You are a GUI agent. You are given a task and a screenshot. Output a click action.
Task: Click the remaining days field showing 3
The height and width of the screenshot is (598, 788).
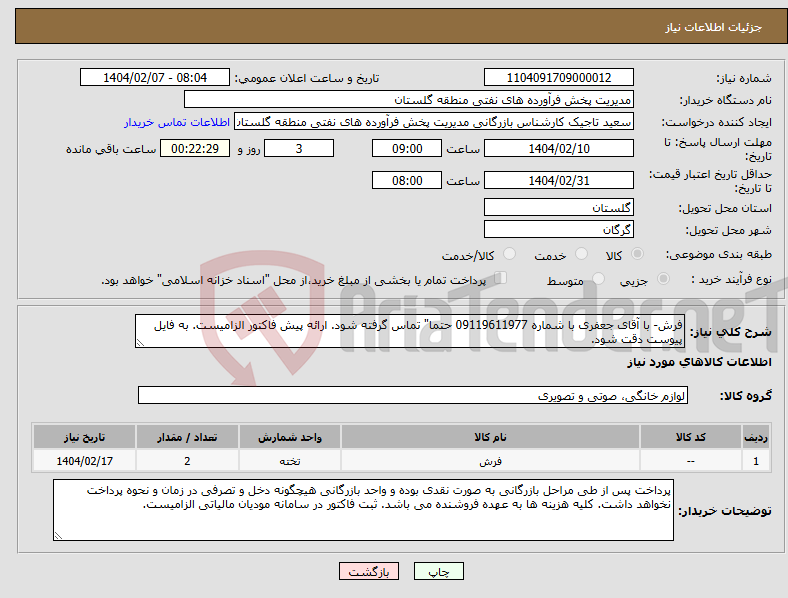(299, 148)
